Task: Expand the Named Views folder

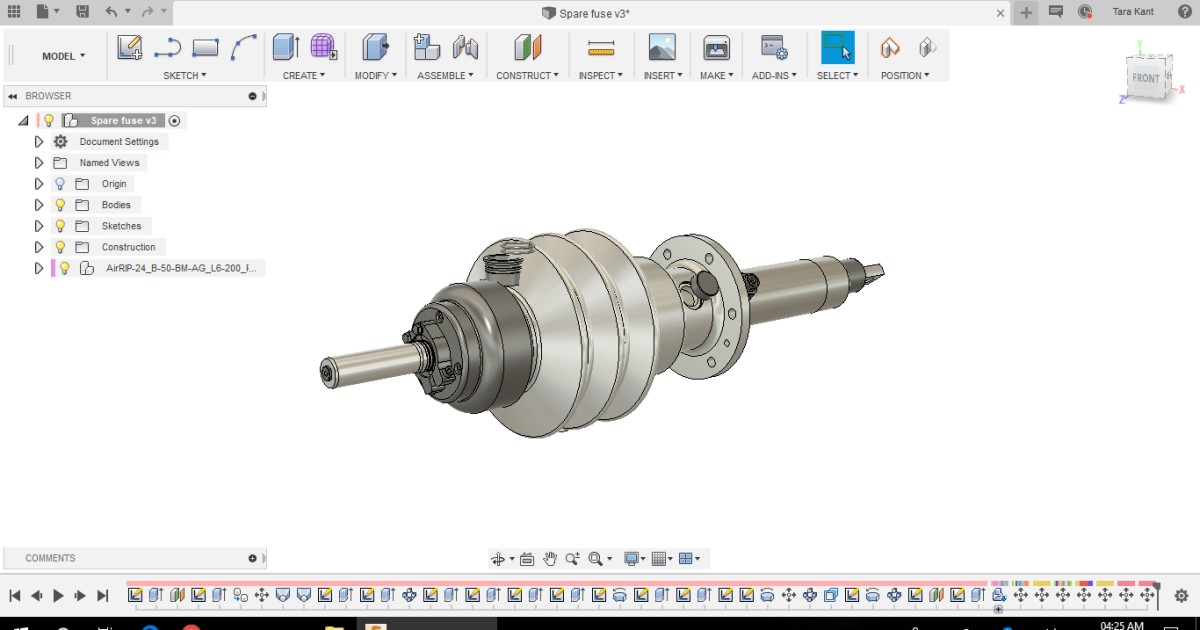Action: point(39,162)
